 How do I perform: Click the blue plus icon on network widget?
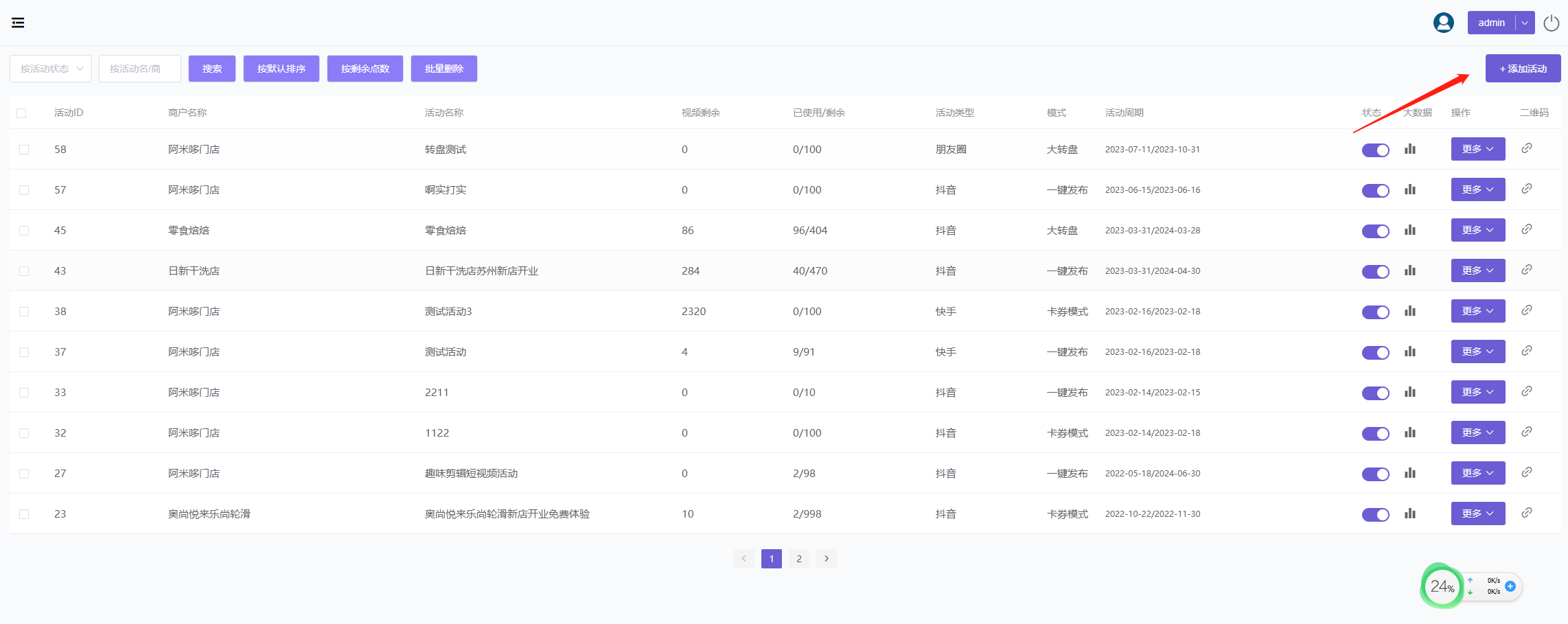(1510, 586)
